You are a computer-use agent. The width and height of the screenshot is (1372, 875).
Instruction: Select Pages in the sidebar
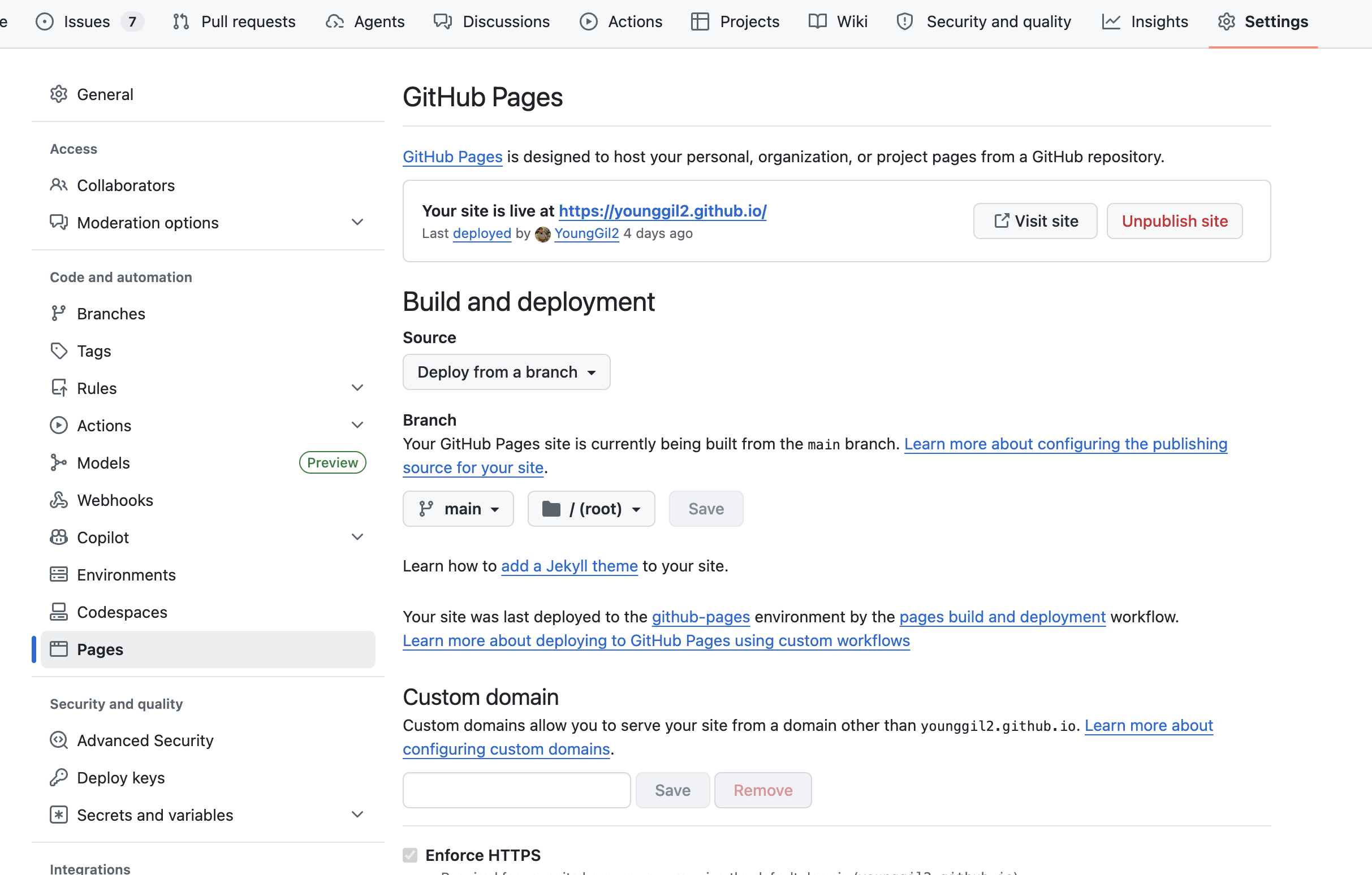click(208, 649)
